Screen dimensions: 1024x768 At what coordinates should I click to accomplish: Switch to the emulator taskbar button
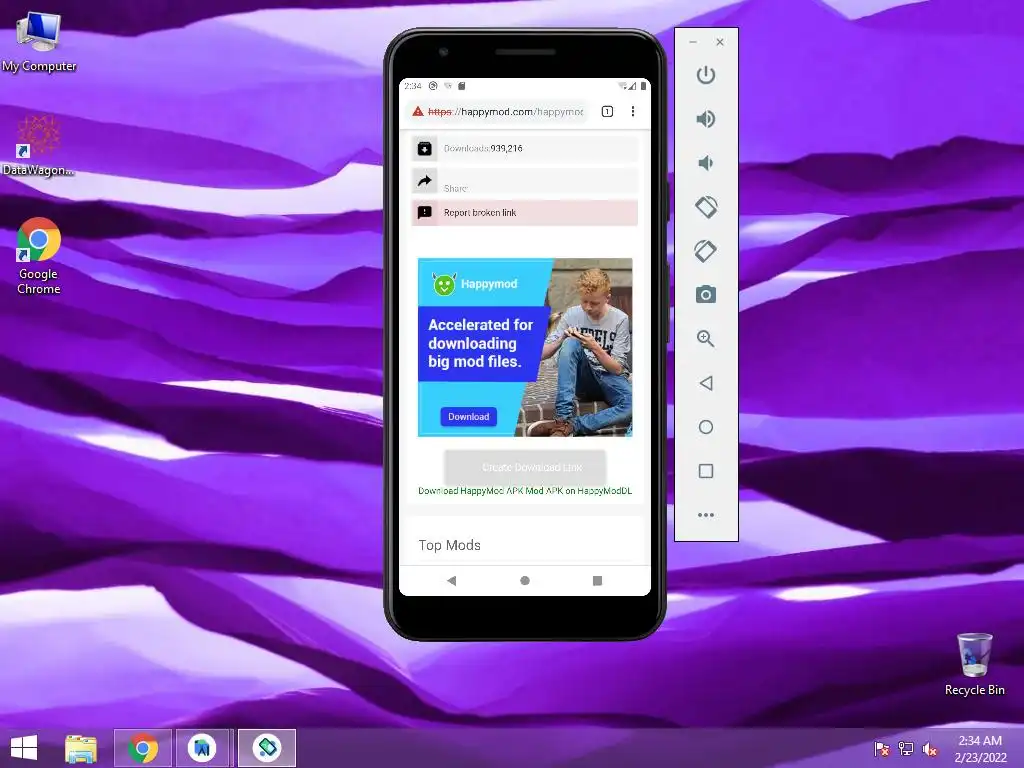pos(266,748)
